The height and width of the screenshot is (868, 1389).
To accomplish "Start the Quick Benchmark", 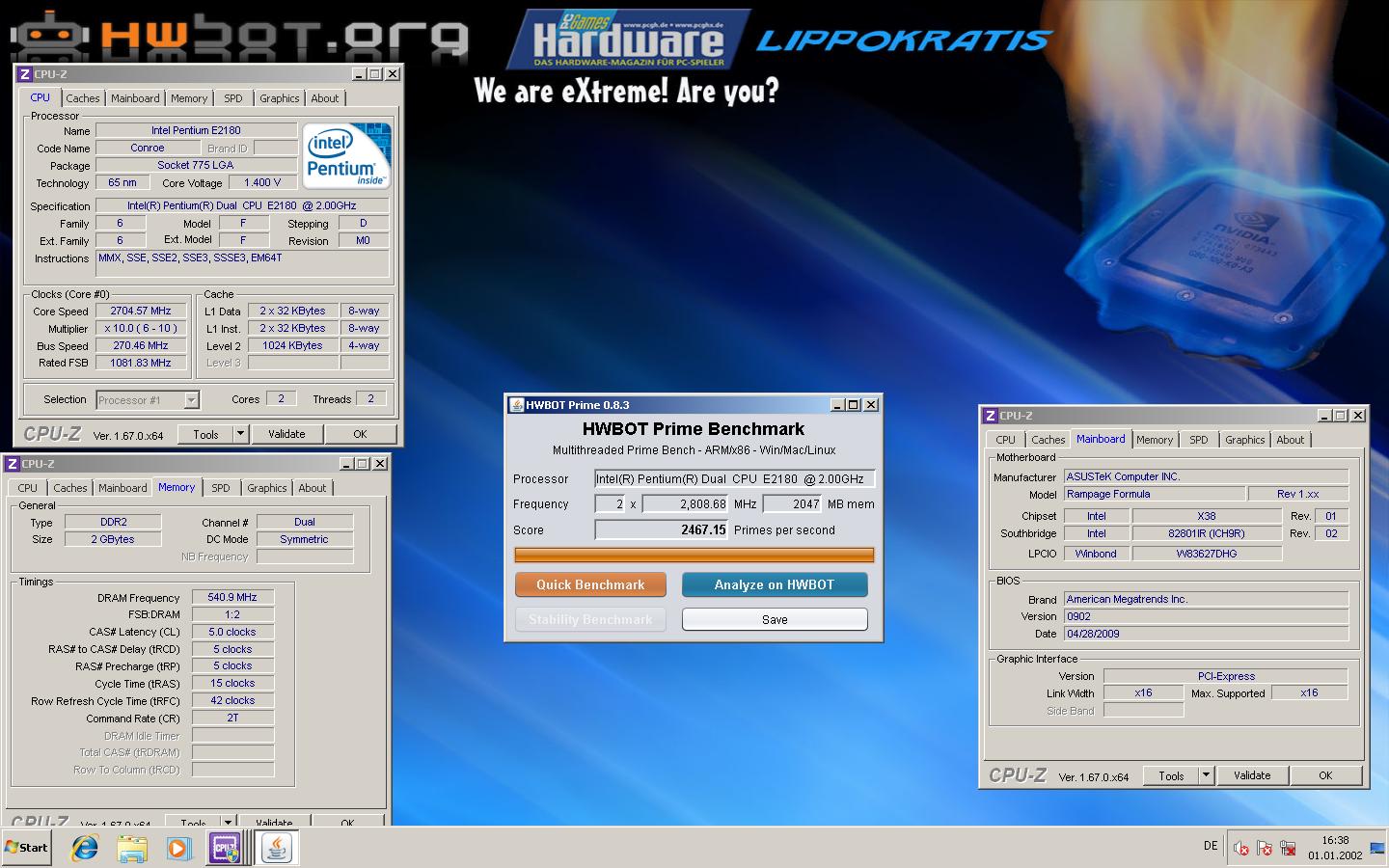I will point(590,584).
